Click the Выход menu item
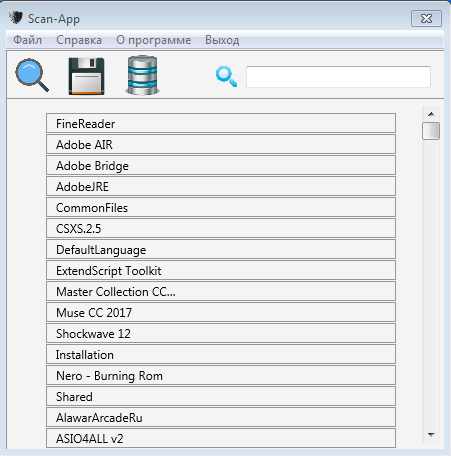Image resolution: width=451 pixels, height=456 pixels. (x=222, y=40)
